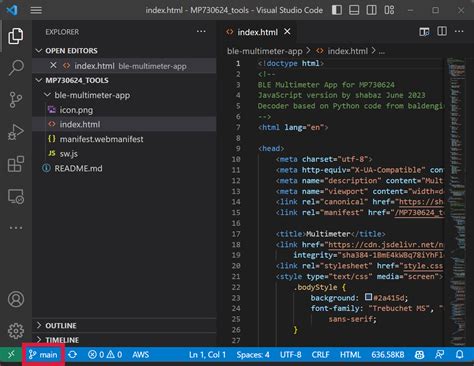
Task: Open the Accounts menu icon
Action: [16, 299]
